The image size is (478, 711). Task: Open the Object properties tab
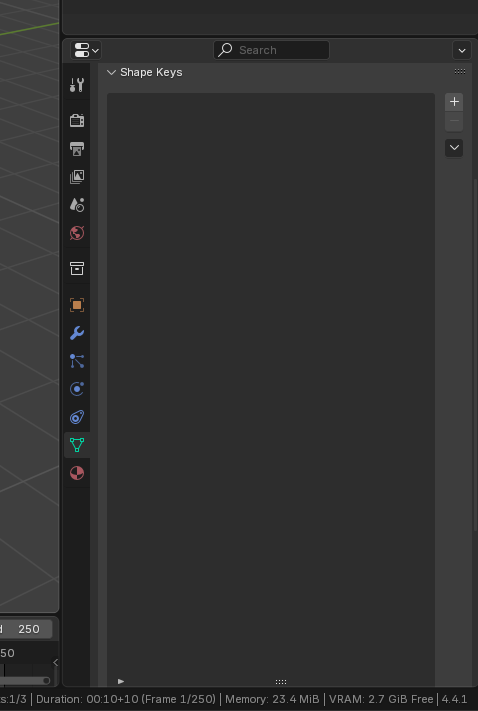pyautogui.click(x=77, y=305)
